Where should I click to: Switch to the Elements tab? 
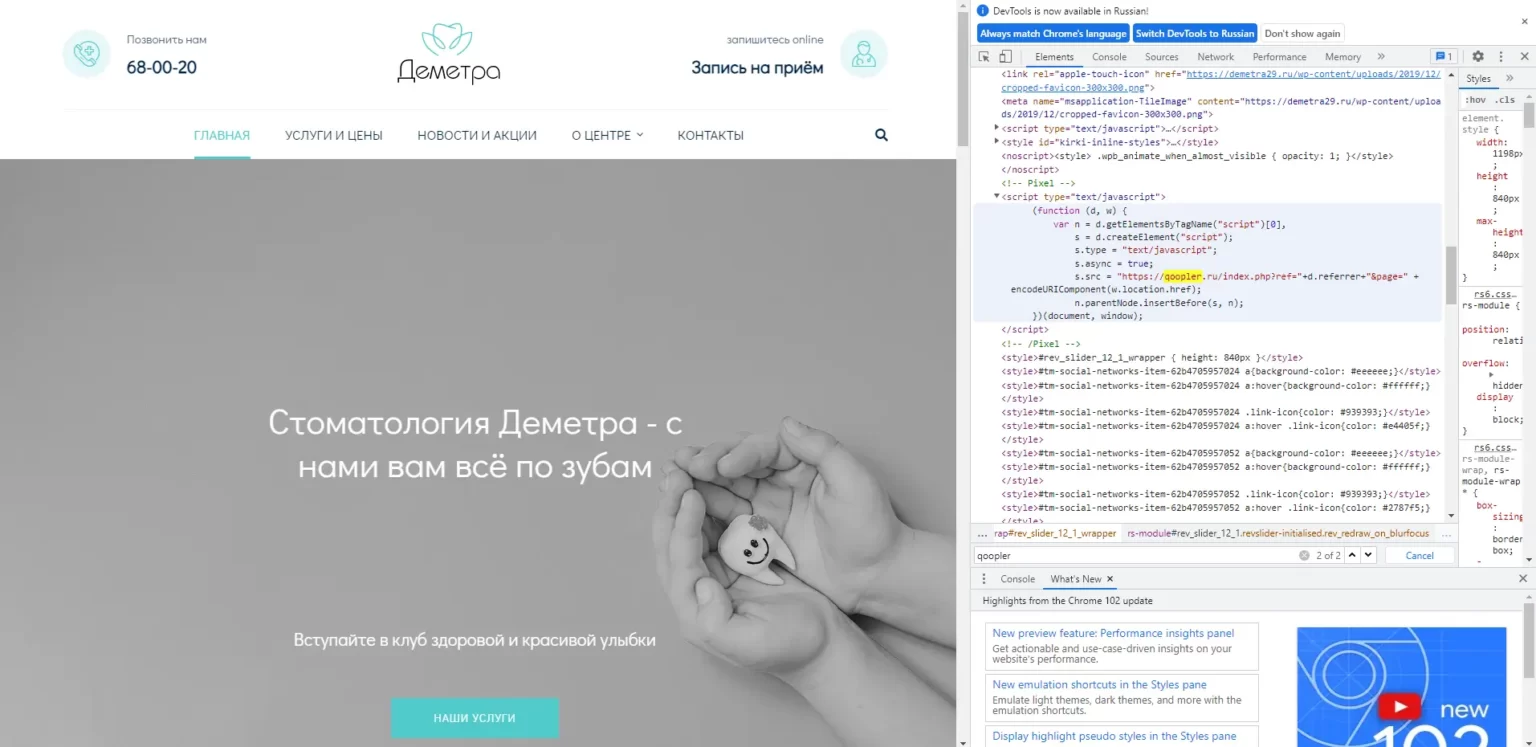coord(1054,57)
